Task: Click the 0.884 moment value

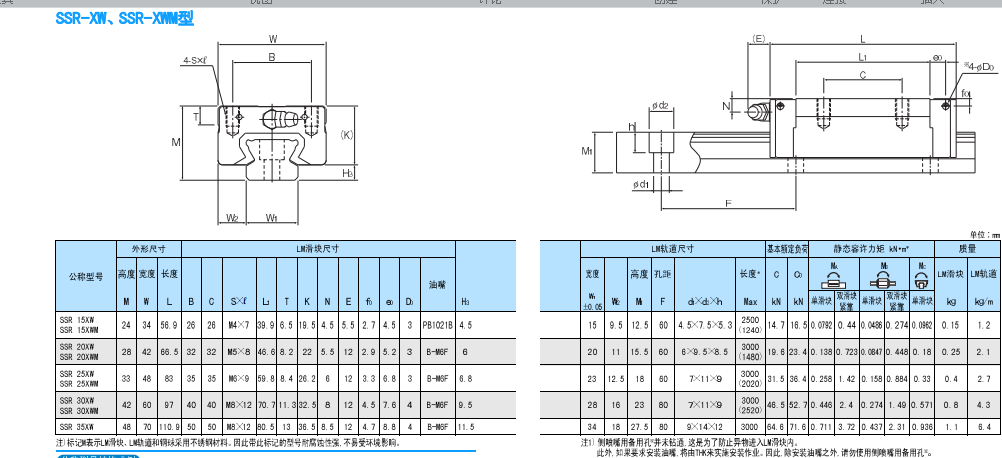Action: point(897,378)
